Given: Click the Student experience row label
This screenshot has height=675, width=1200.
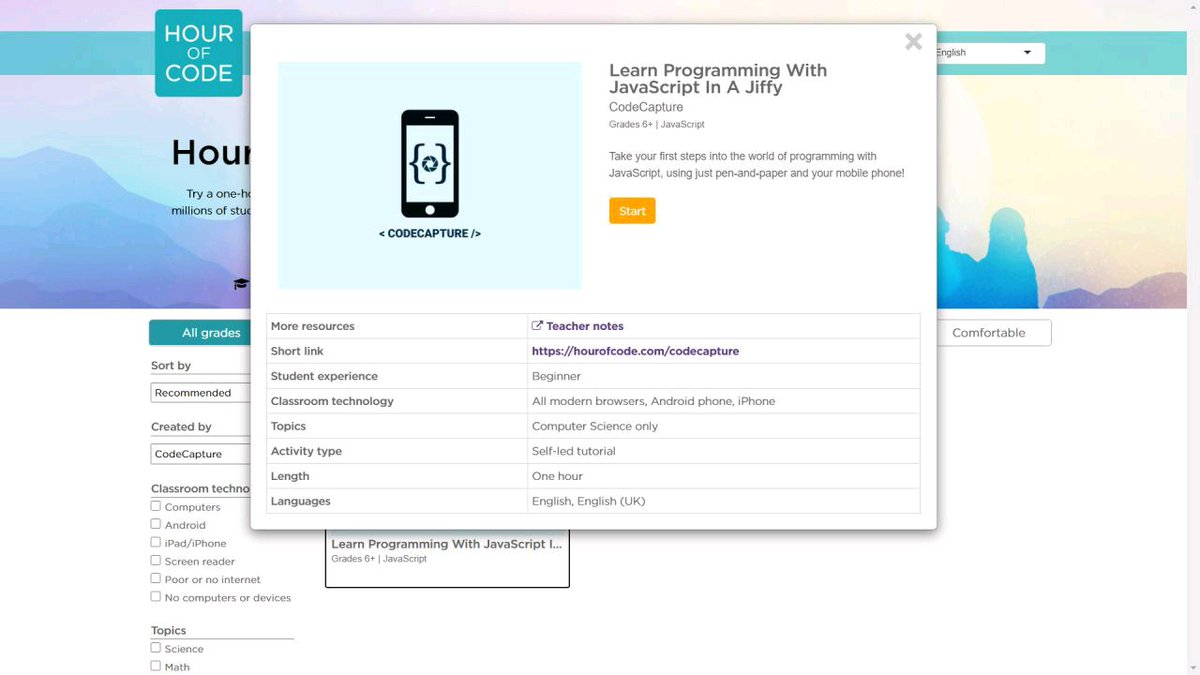Looking at the screenshot, I should click(x=324, y=376).
